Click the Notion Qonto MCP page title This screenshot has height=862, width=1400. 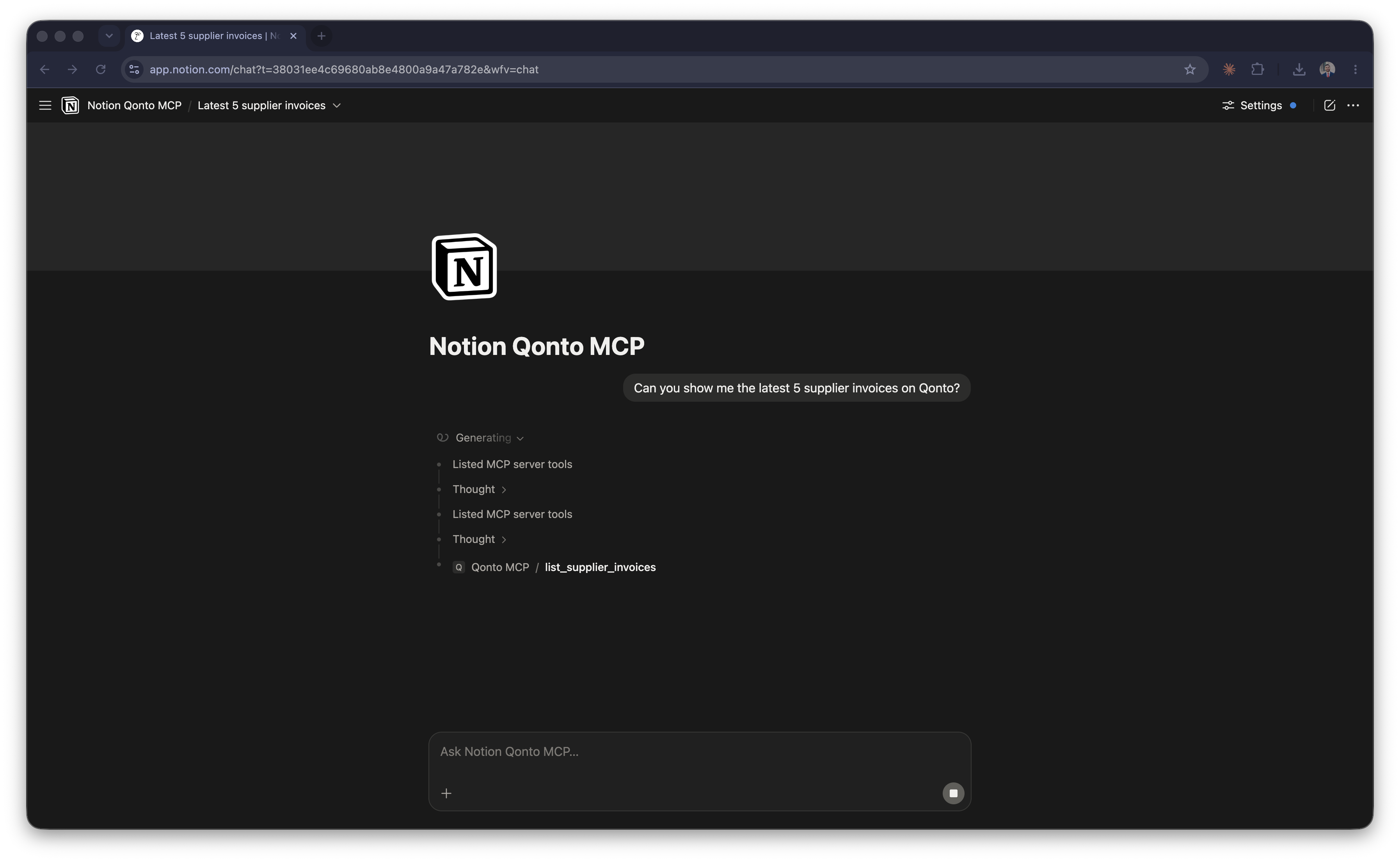click(537, 346)
